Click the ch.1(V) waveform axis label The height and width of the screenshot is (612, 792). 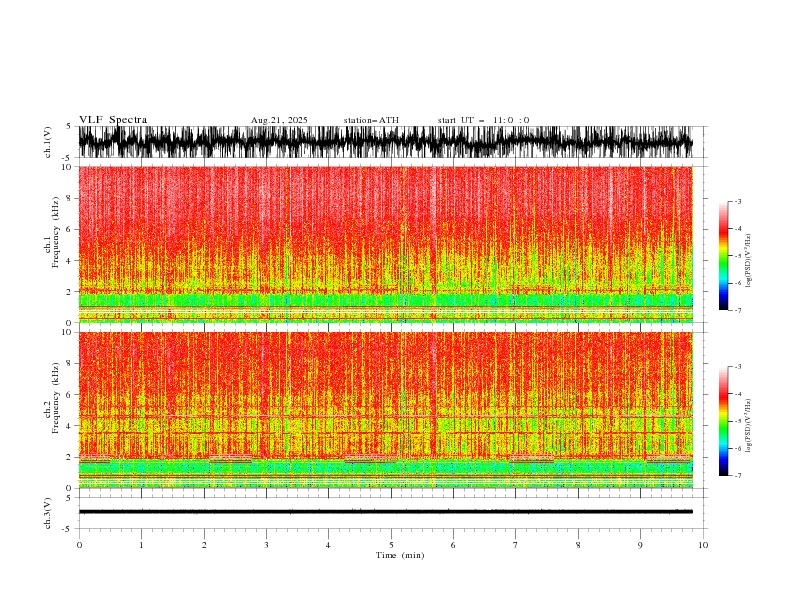[x=48, y=142]
